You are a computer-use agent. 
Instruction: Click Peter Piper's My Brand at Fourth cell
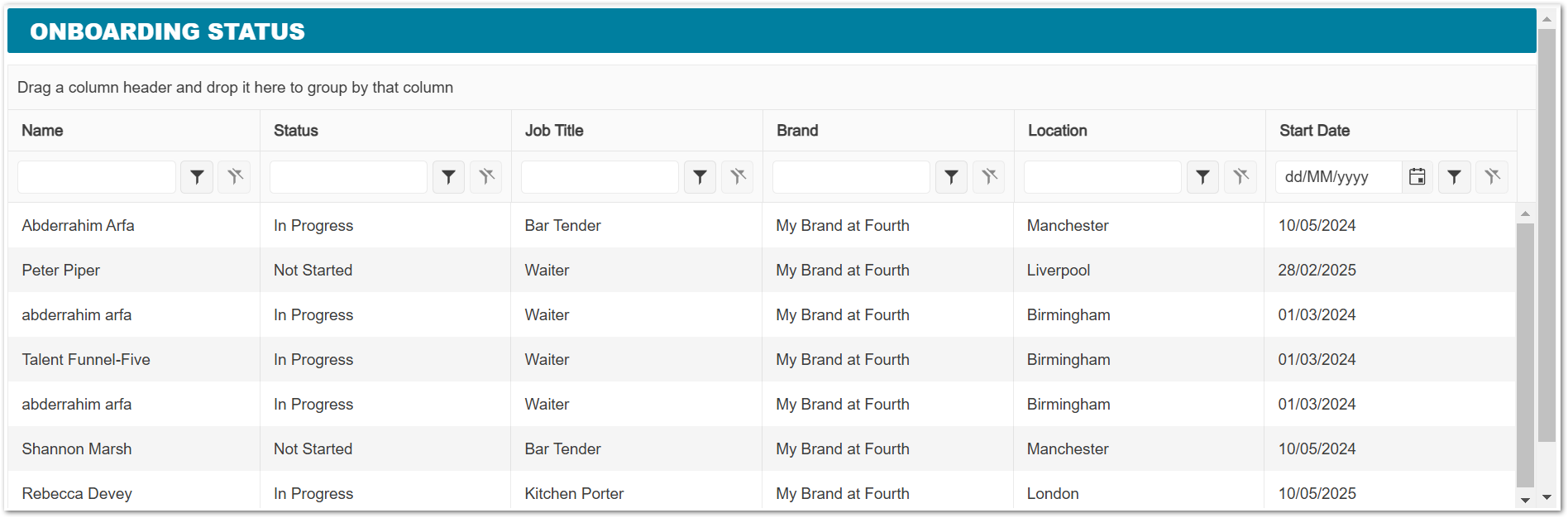(x=888, y=270)
